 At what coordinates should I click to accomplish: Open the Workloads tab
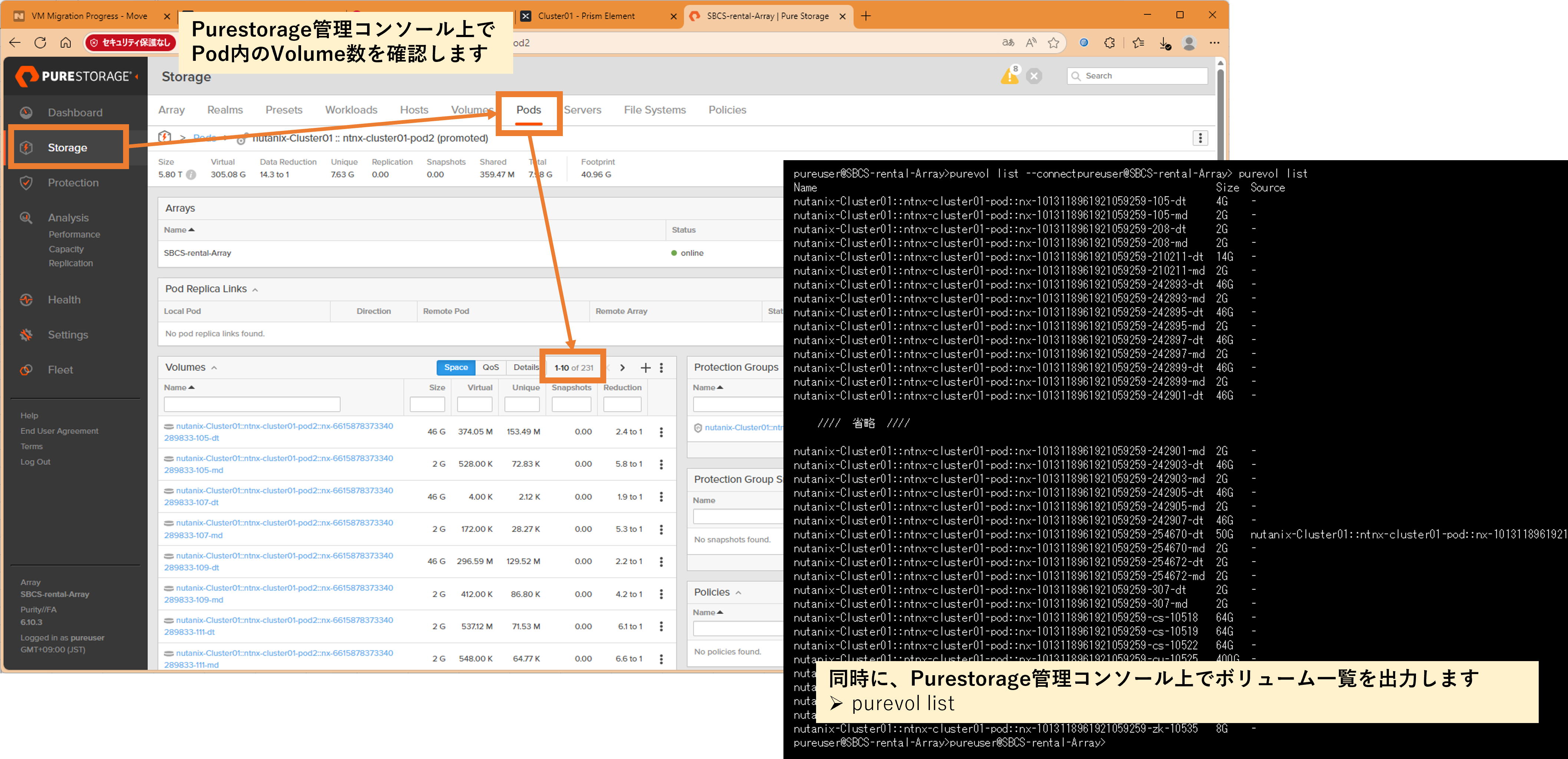point(351,110)
